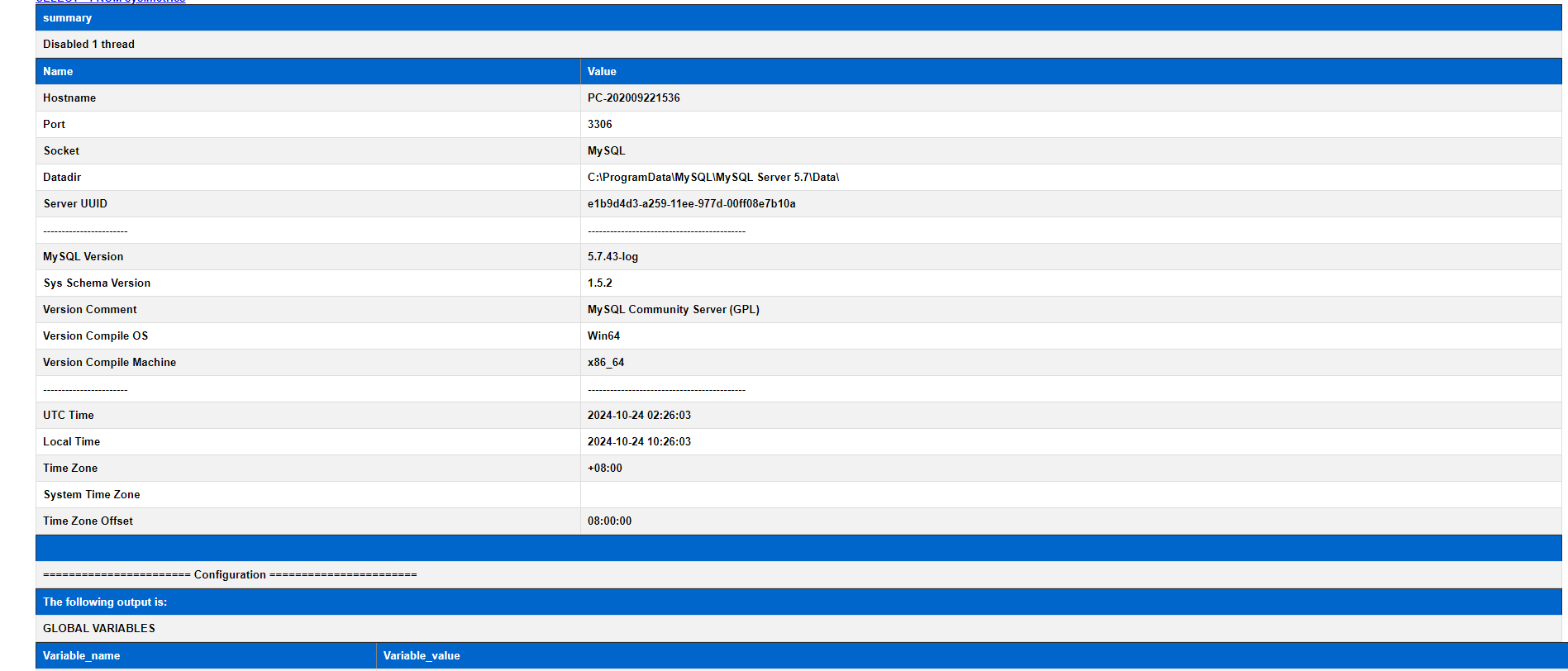Click the '+08:00' time zone value
This screenshot has height=671, width=1568.
click(605, 469)
